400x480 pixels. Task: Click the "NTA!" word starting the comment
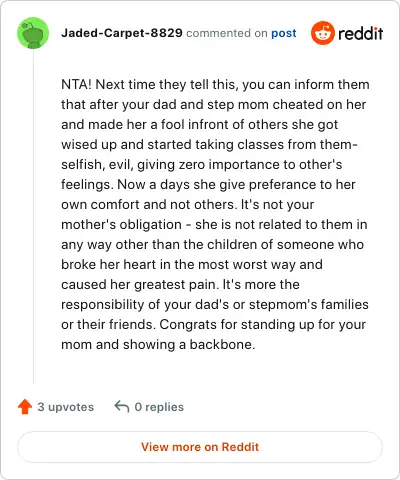[76, 84]
